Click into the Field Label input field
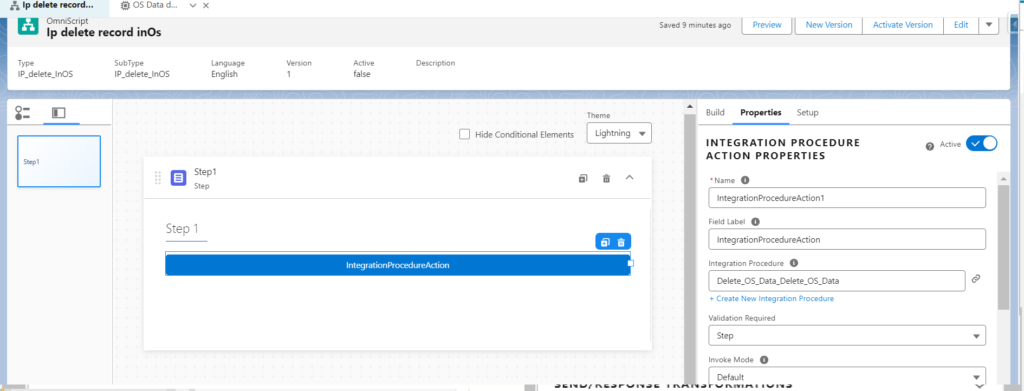Screen dimensions: 1024x391 click(847, 239)
